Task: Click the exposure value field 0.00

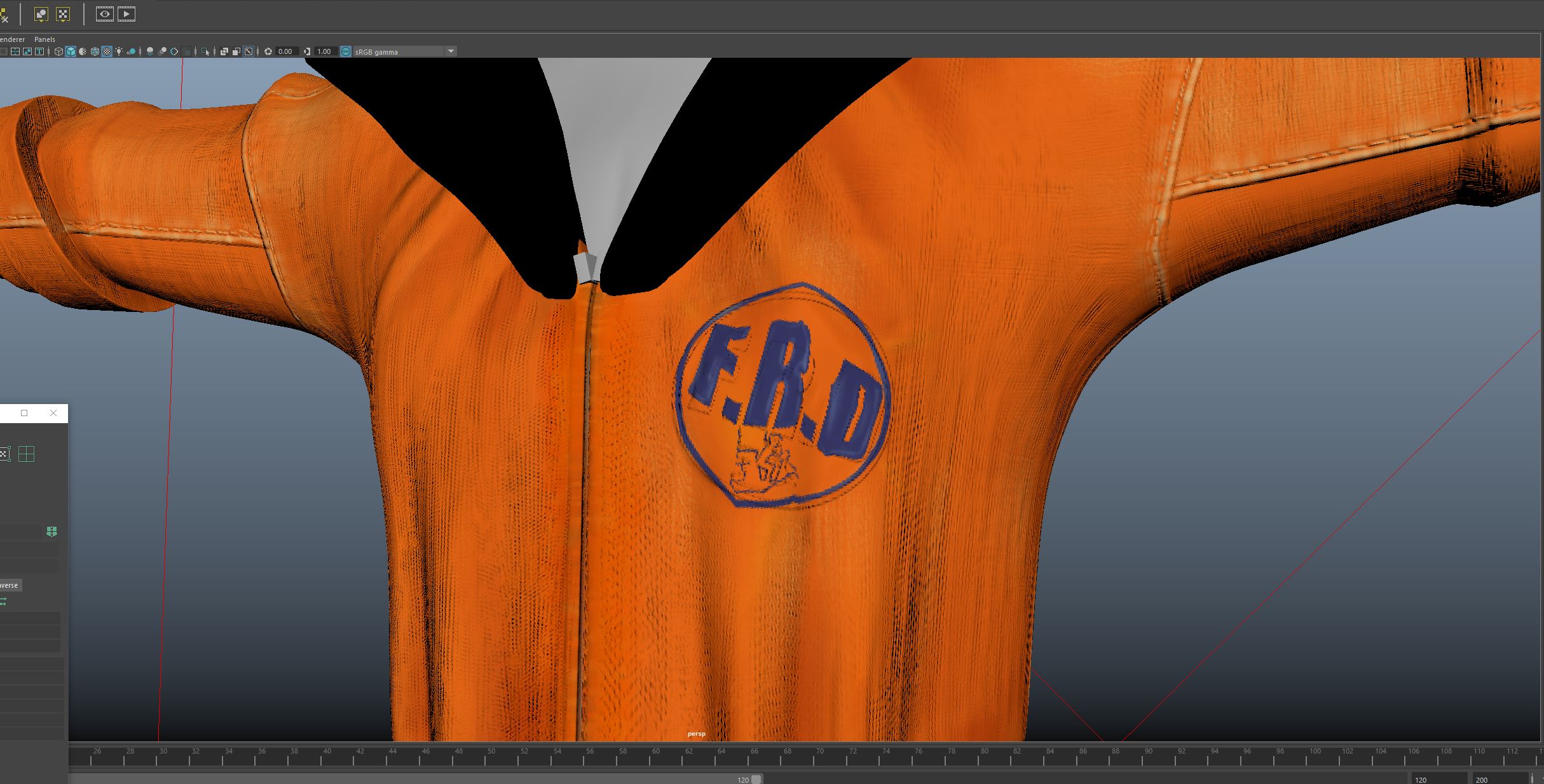Action: [285, 51]
